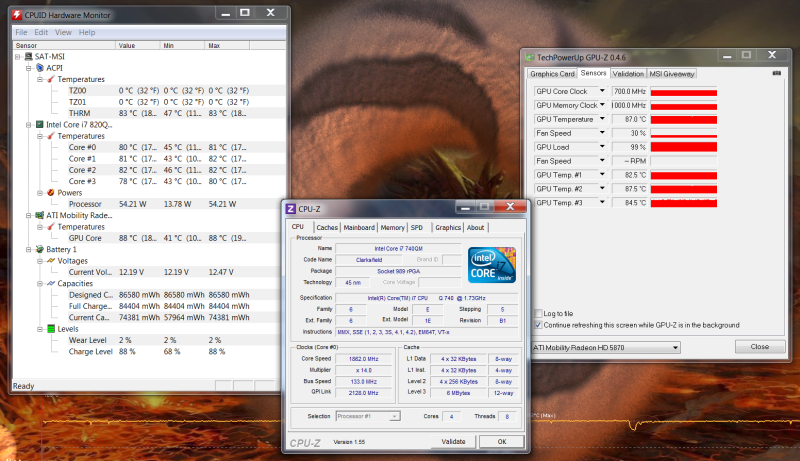
Task: Open the GPU Core Clock sensor dropdown
Action: (603, 92)
